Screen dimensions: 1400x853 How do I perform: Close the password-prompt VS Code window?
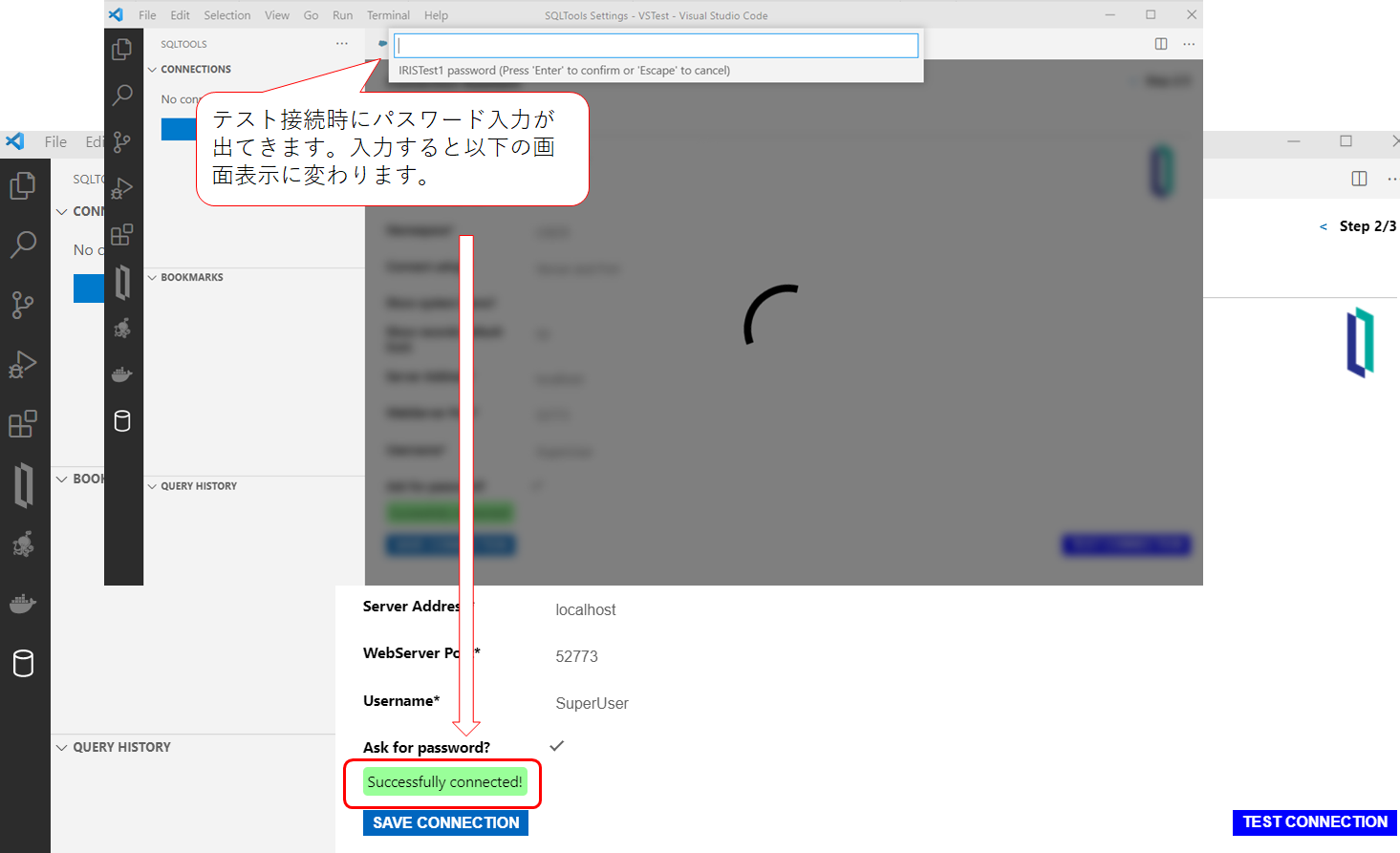pyautogui.click(x=1191, y=14)
